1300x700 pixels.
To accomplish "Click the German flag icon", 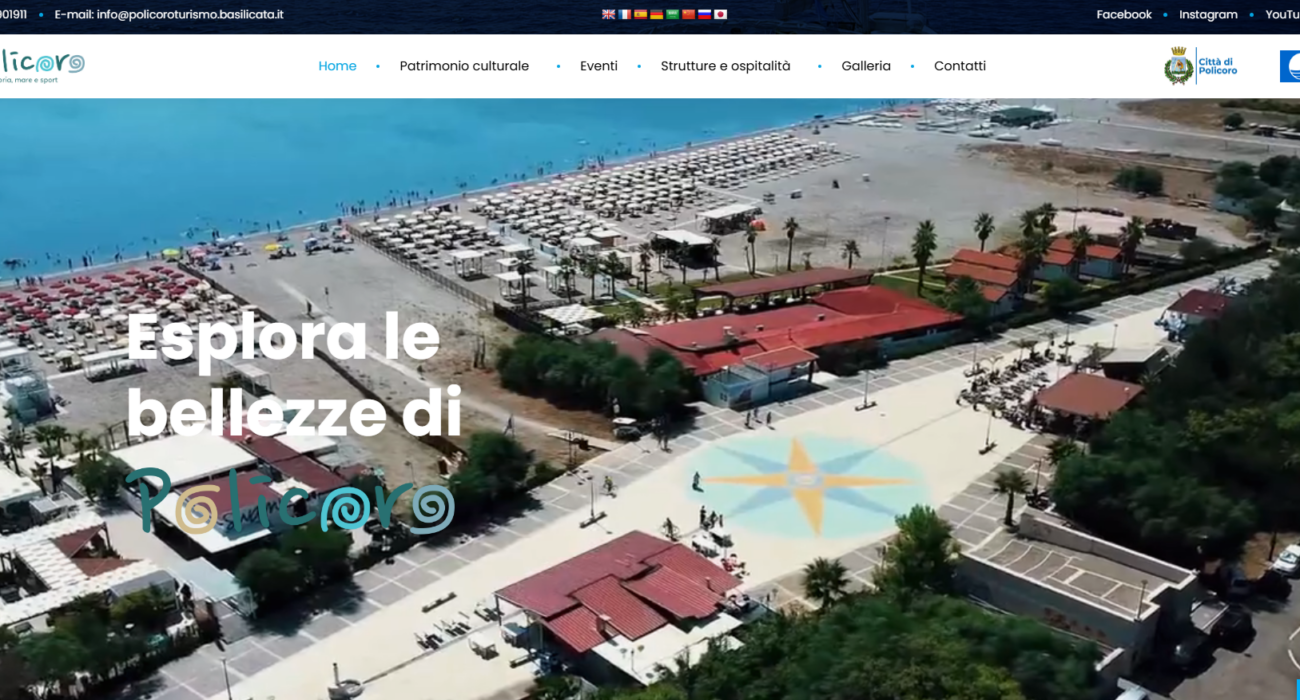I will coord(656,15).
